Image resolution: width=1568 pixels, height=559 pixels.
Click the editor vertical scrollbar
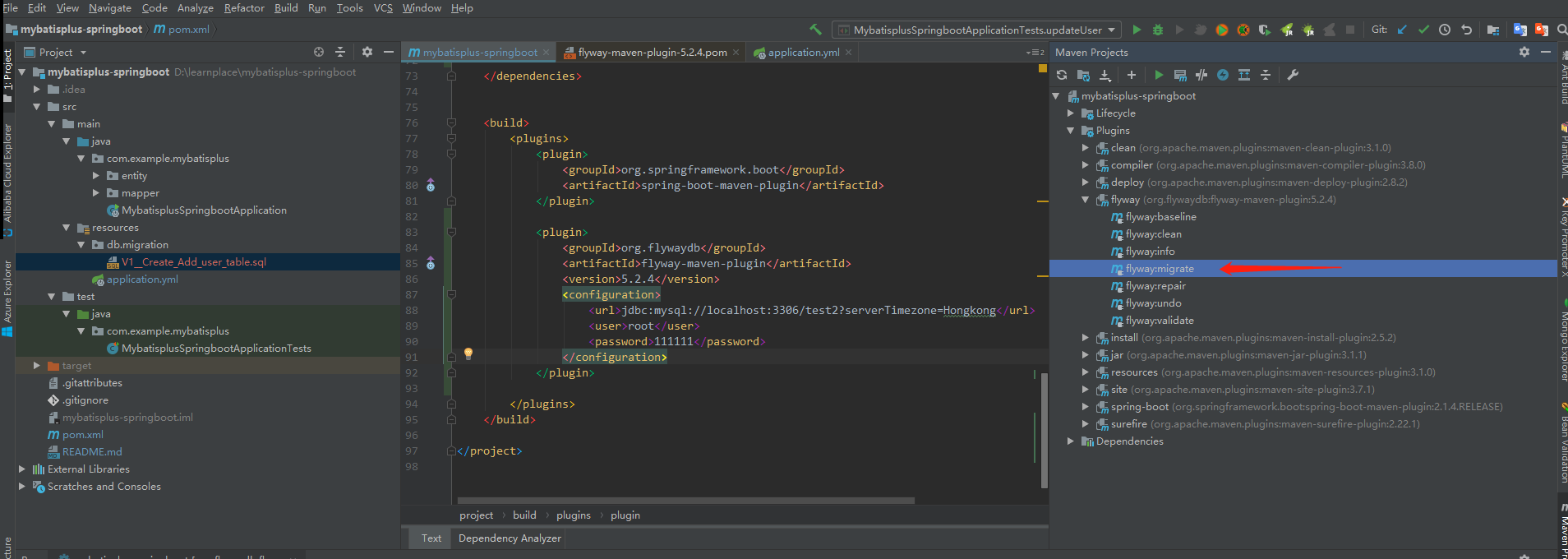tap(1045, 429)
